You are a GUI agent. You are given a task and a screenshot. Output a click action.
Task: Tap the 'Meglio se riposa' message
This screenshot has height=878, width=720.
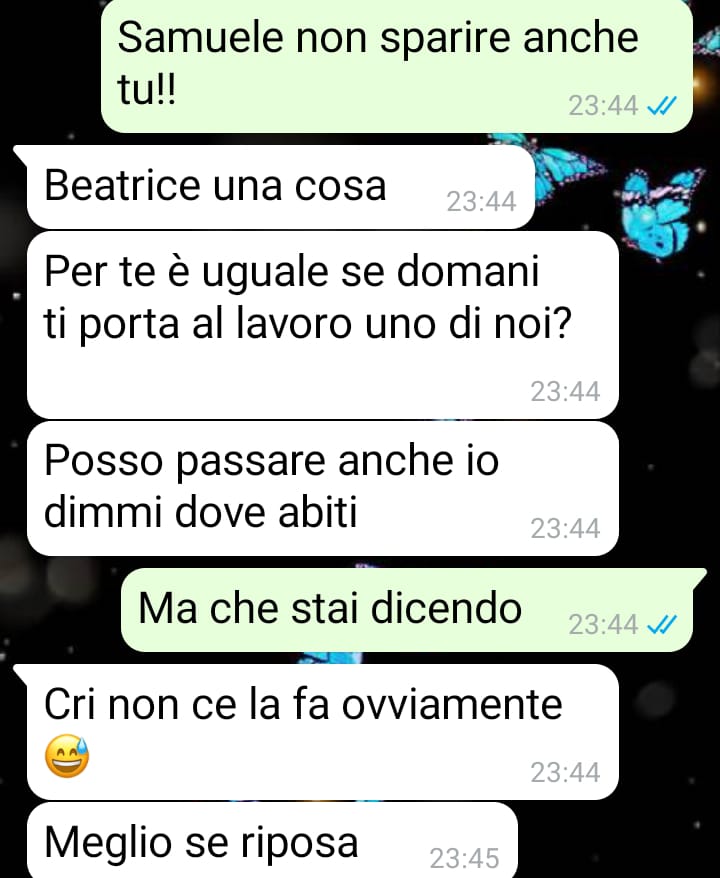coord(272,840)
